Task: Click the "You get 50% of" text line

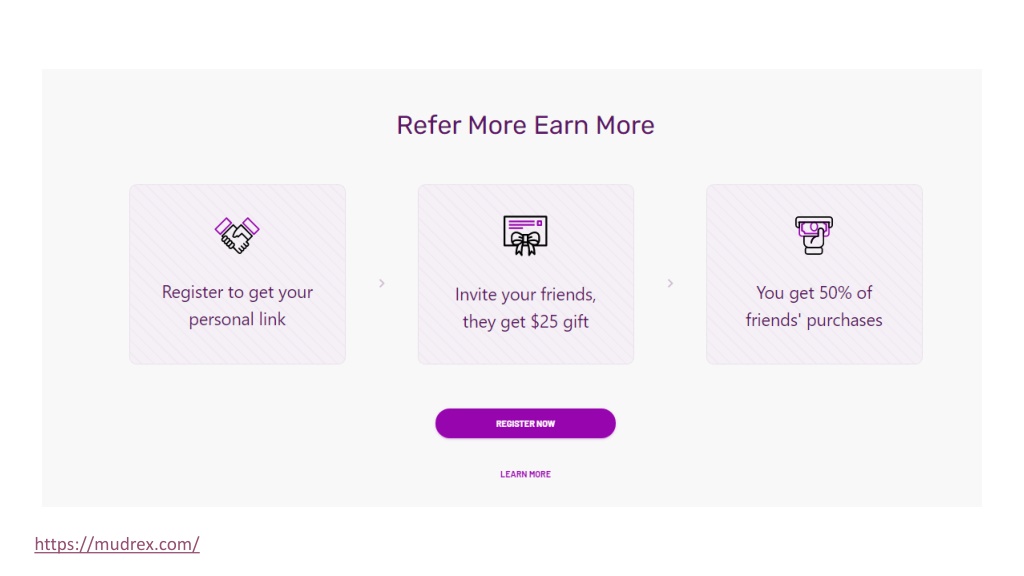Action: 814,293
